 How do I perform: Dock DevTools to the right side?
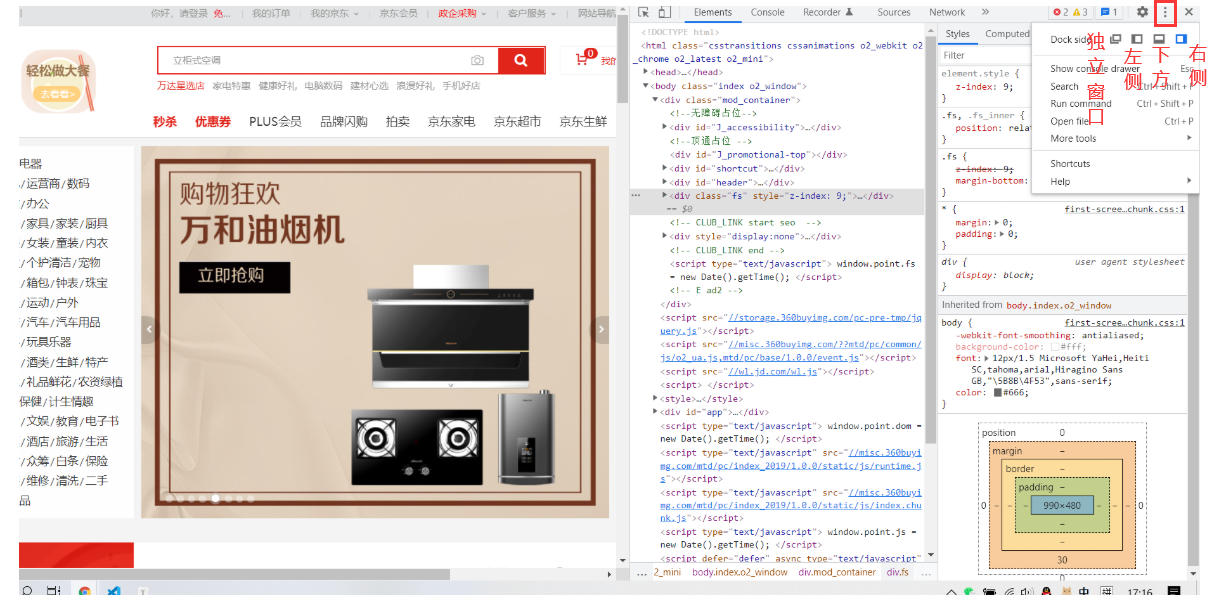[x=1181, y=39]
